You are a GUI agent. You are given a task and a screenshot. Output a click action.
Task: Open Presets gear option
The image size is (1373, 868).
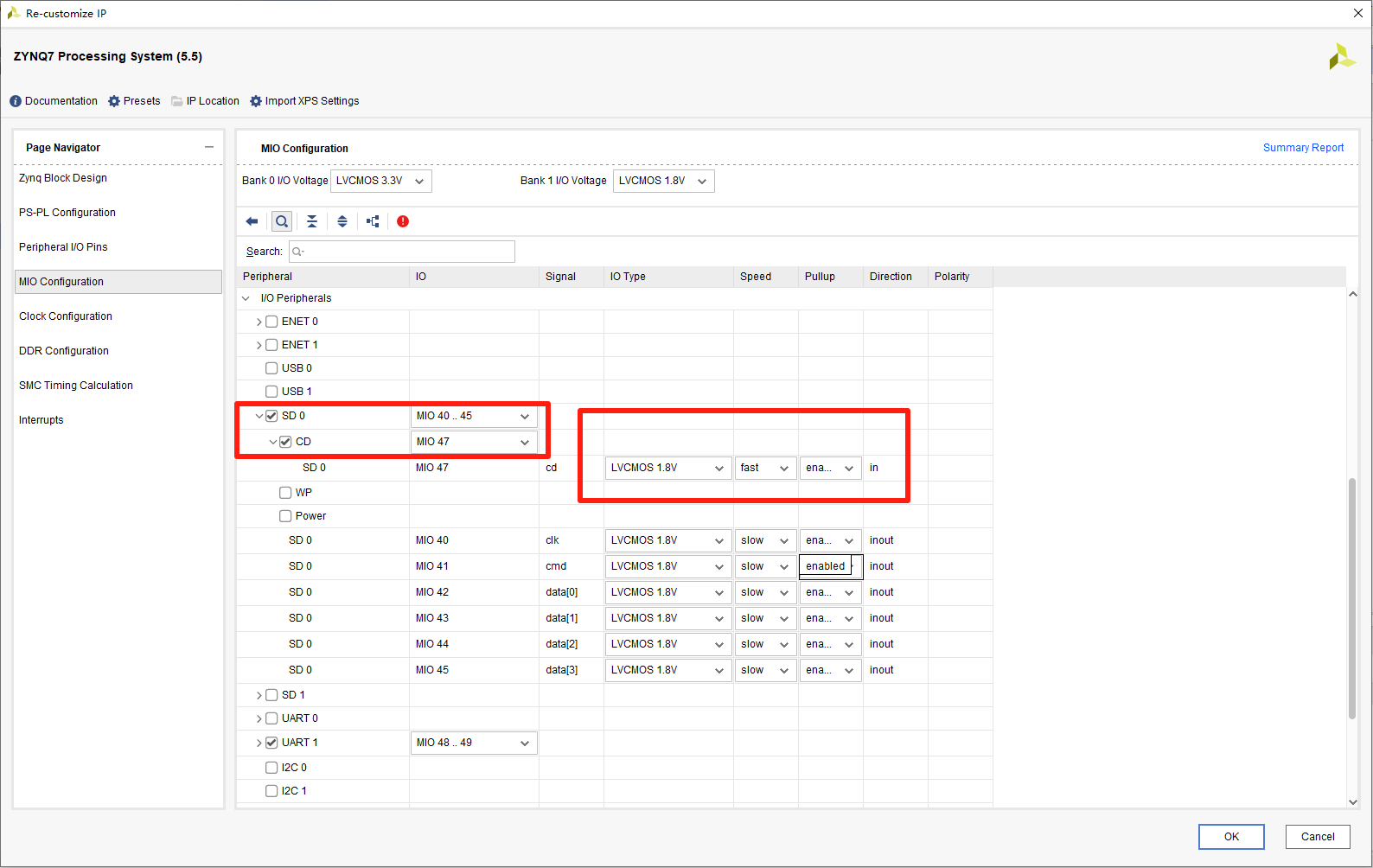[x=134, y=101]
